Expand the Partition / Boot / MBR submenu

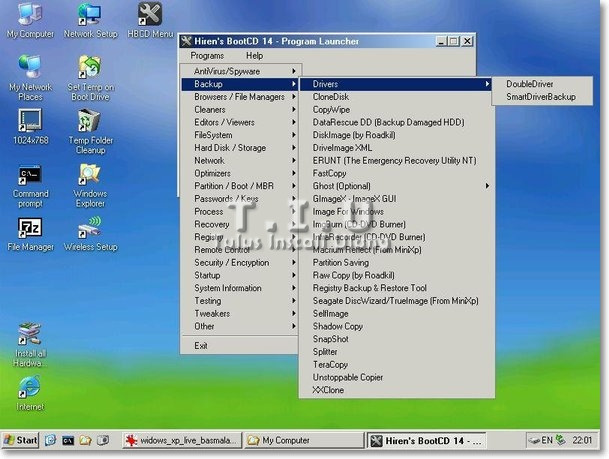[x=240, y=186]
